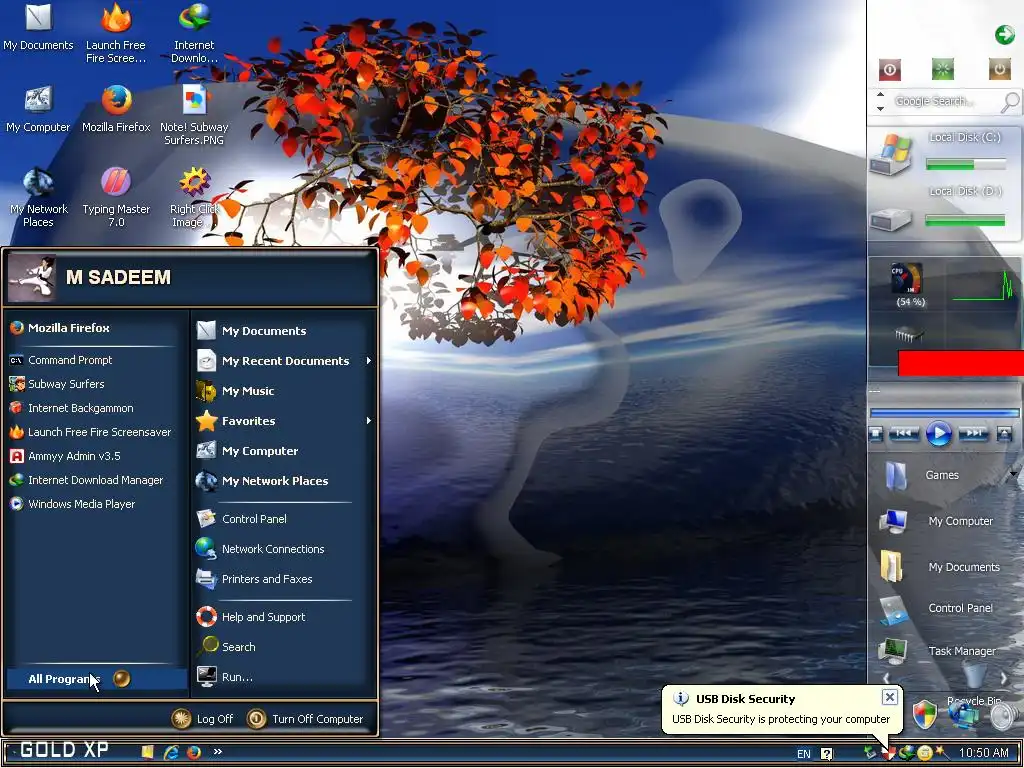
Task: Click Log Off button in Start menu
Action: pyautogui.click(x=202, y=719)
